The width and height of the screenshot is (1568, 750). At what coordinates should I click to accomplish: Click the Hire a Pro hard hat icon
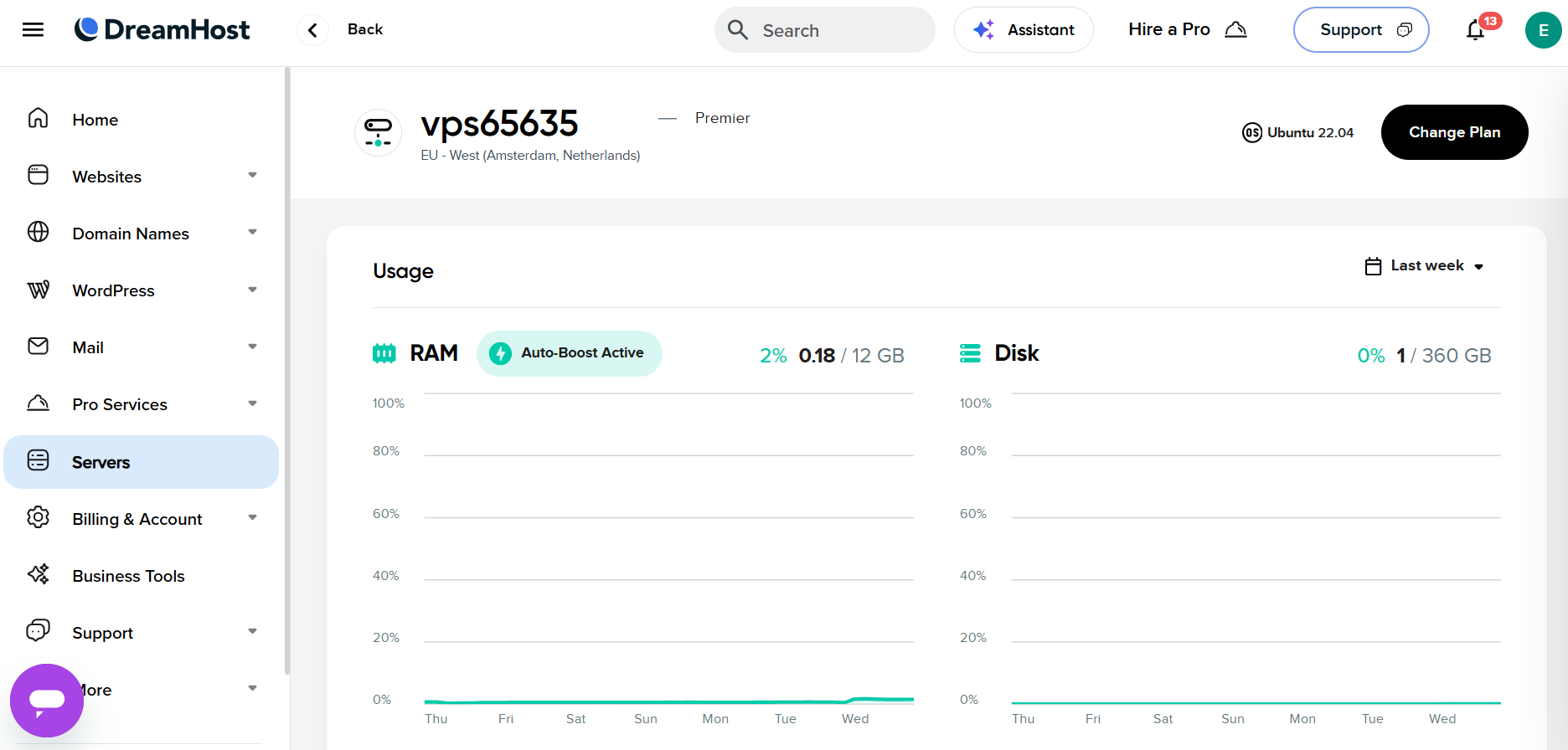point(1235,30)
